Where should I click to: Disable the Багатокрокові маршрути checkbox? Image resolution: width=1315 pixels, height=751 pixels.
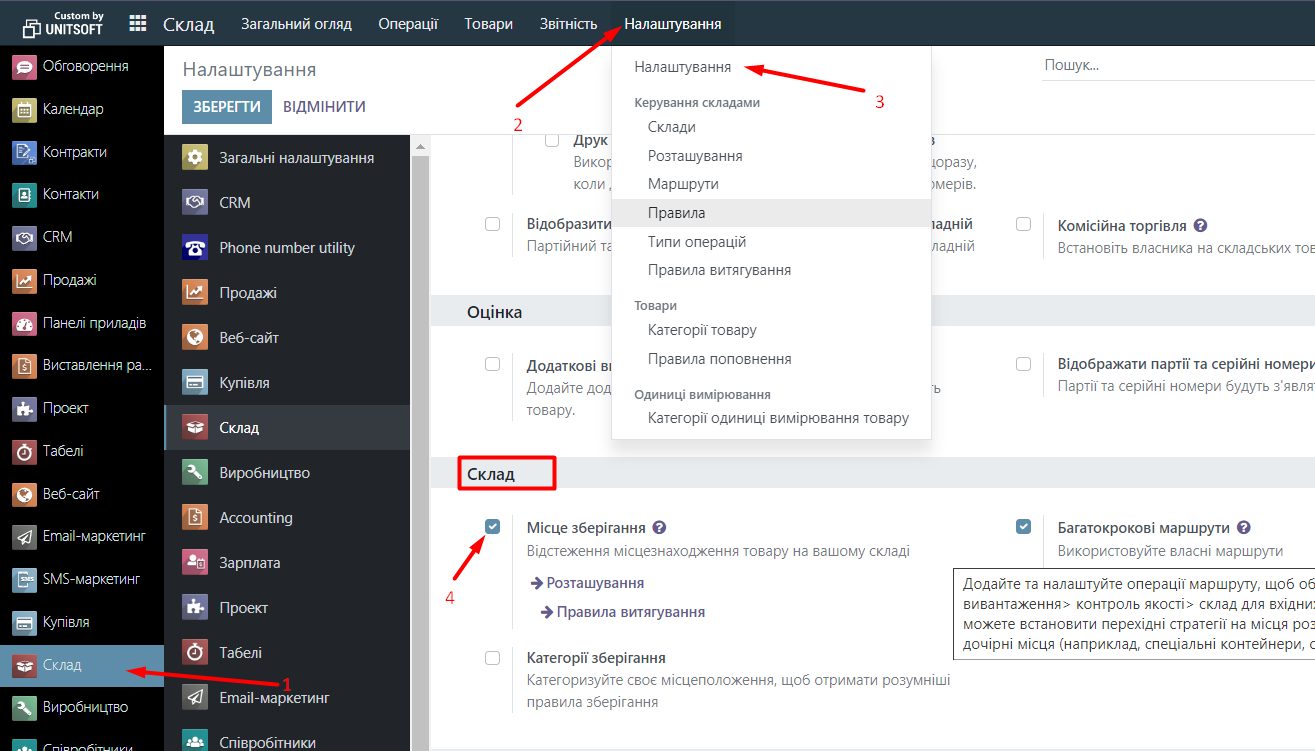tap(1023, 526)
